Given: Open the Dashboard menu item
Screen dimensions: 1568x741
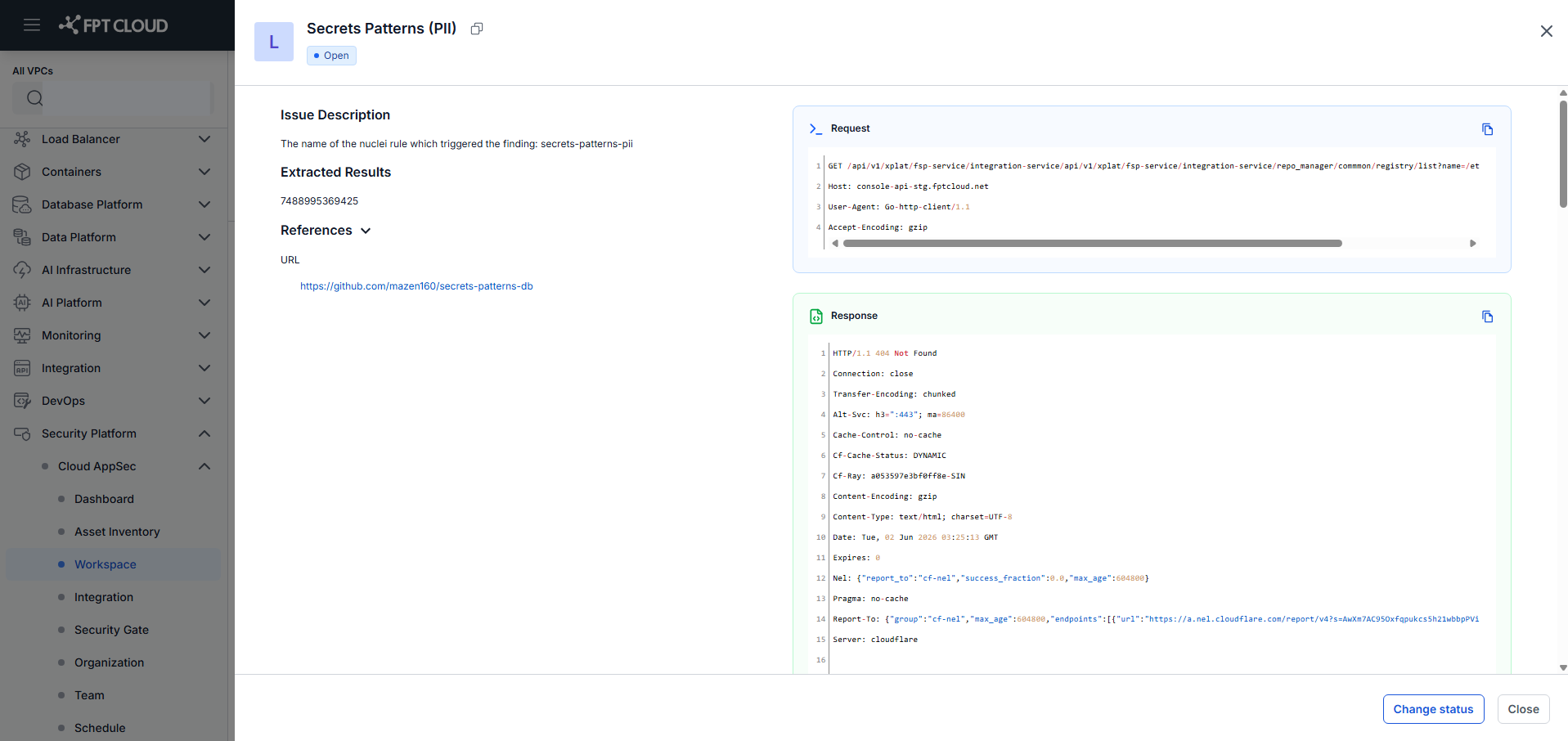Looking at the screenshot, I should pos(113,499).
